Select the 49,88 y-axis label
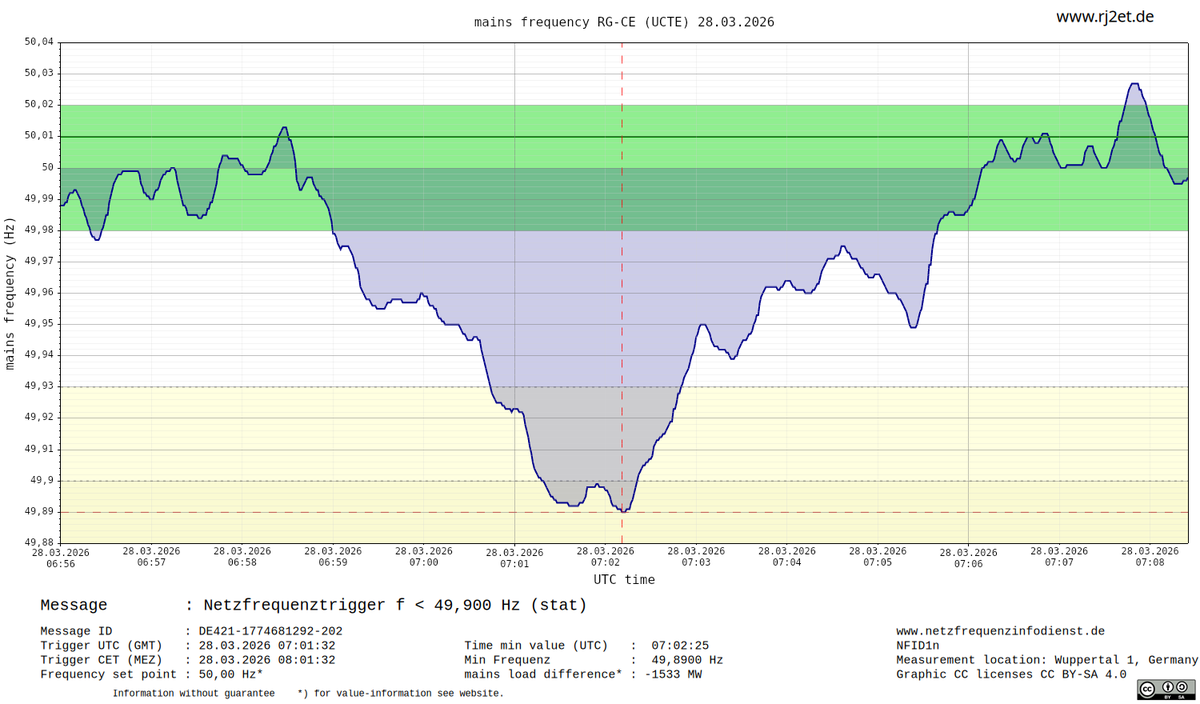Viewport: 1200px width, 704px height. (38, 542)
